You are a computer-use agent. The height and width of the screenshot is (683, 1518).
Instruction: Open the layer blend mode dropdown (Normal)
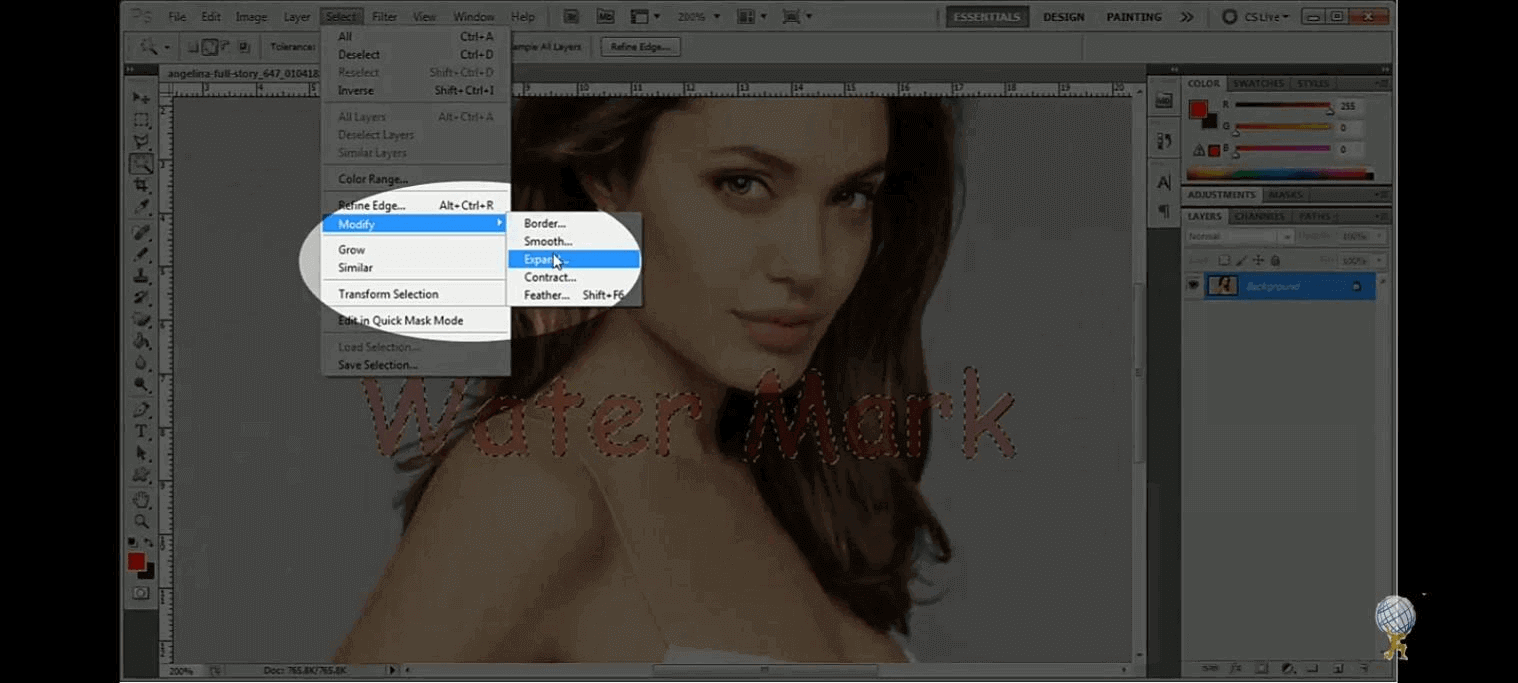pyautogui.click(x=1239, y=237)
